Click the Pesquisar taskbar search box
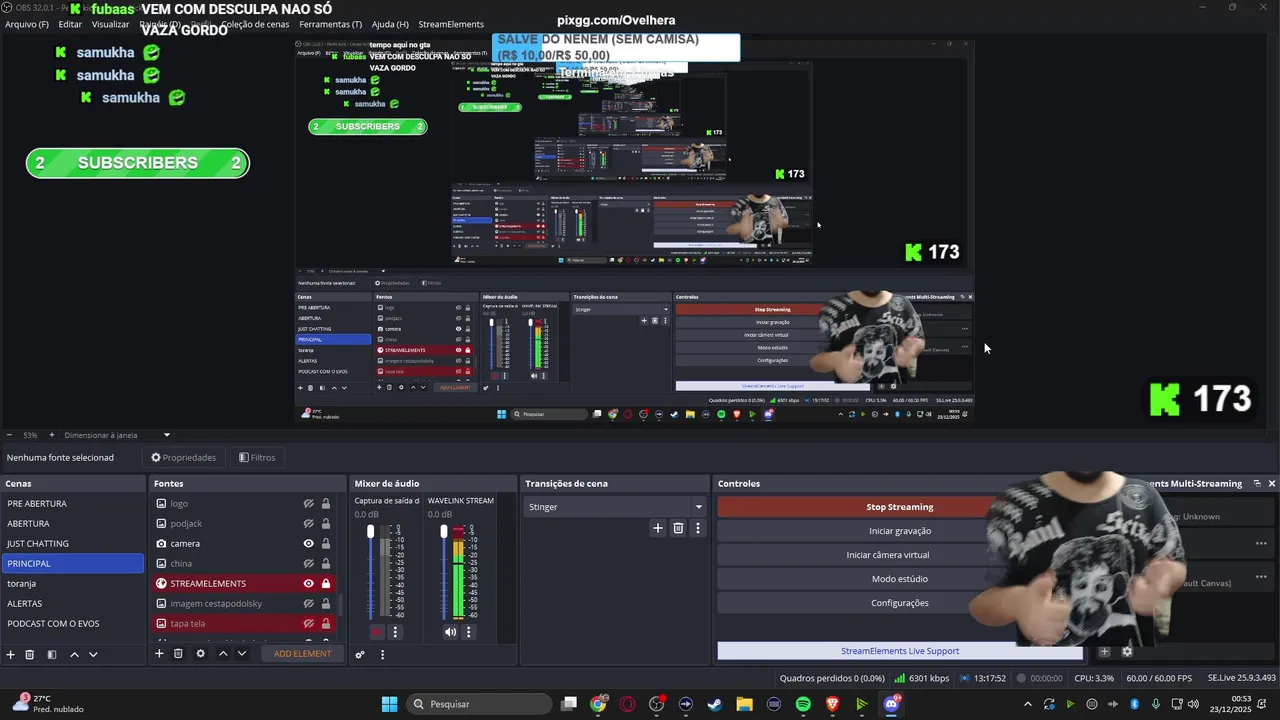The height and width of the screenshot is (720, 1280). coord(479,704)
